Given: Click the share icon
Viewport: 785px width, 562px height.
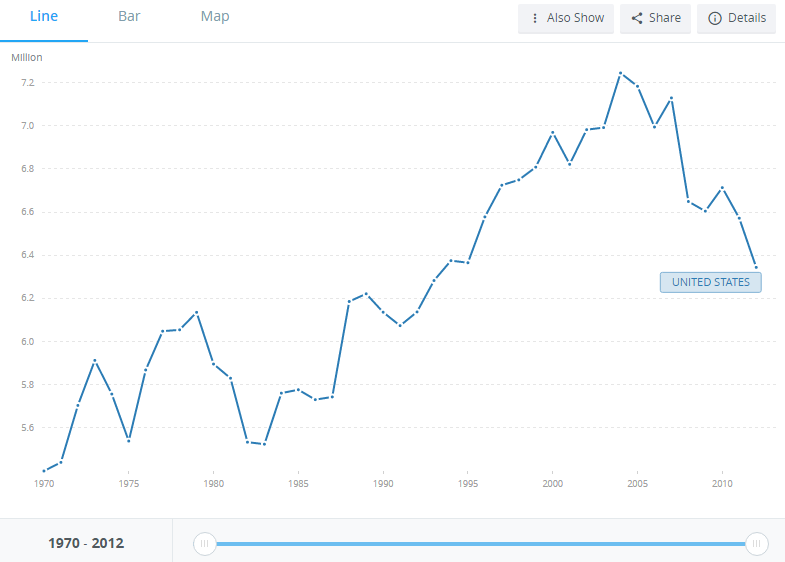Looking at the screenshot, I should coord(637,18).
